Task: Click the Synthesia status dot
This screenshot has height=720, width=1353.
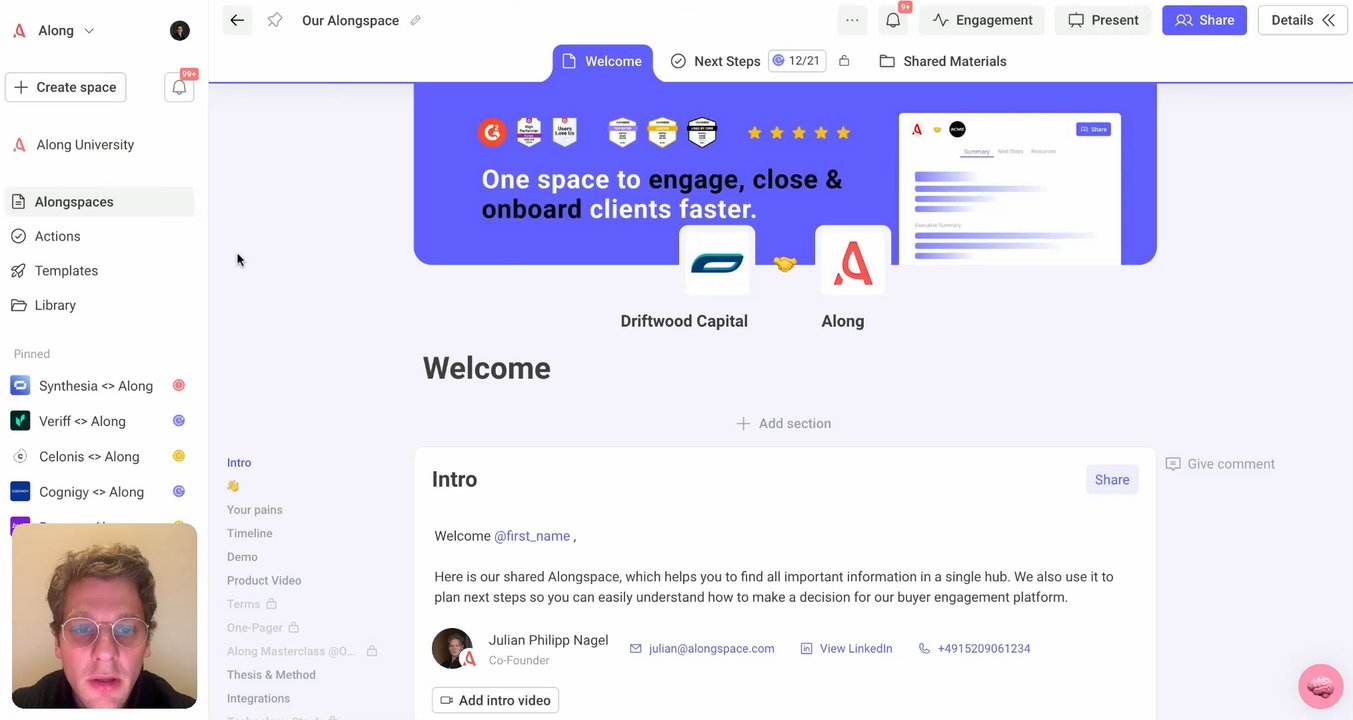Action: [179, 386]
